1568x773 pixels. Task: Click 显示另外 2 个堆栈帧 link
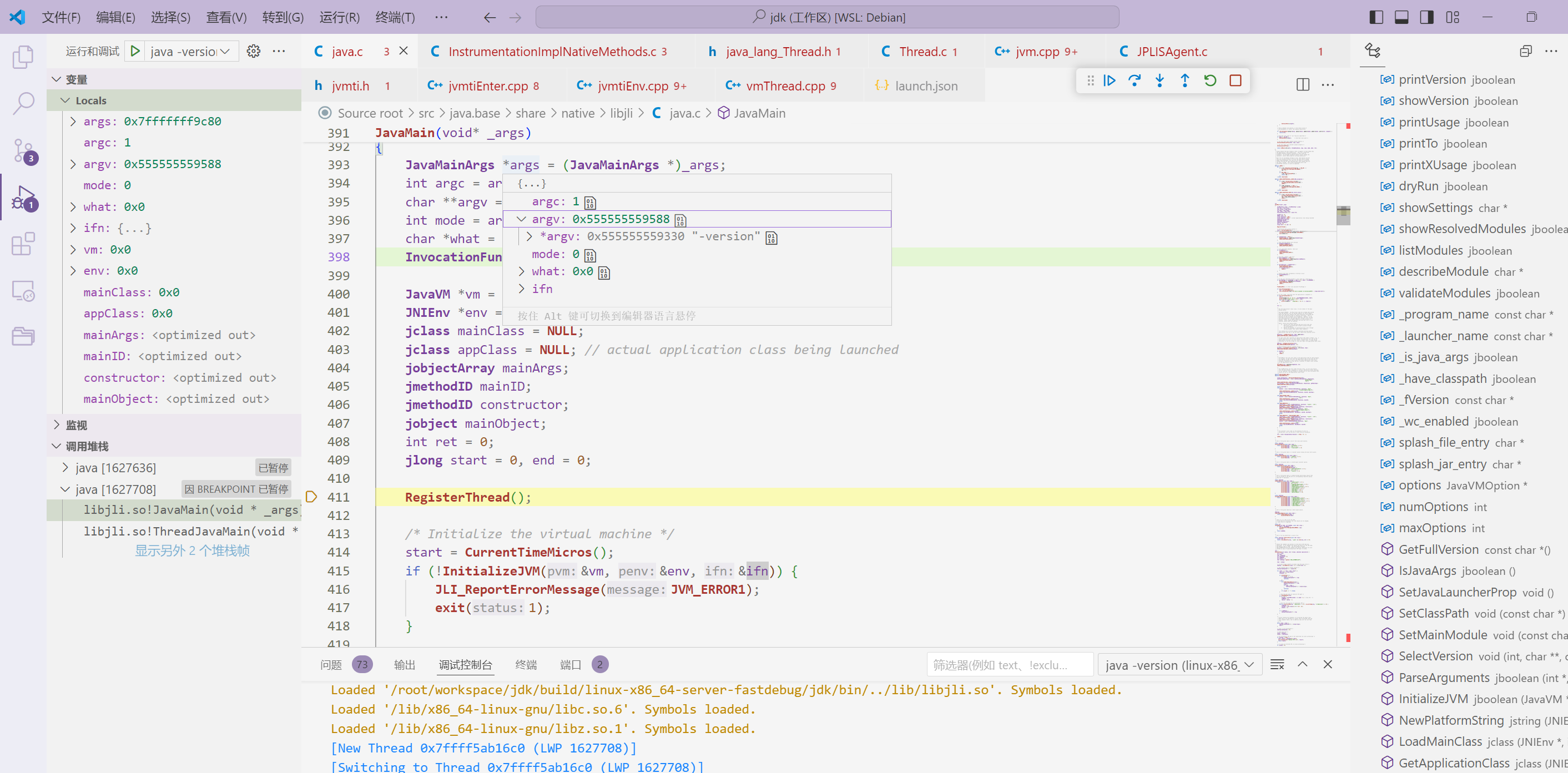tap(193, 551)
